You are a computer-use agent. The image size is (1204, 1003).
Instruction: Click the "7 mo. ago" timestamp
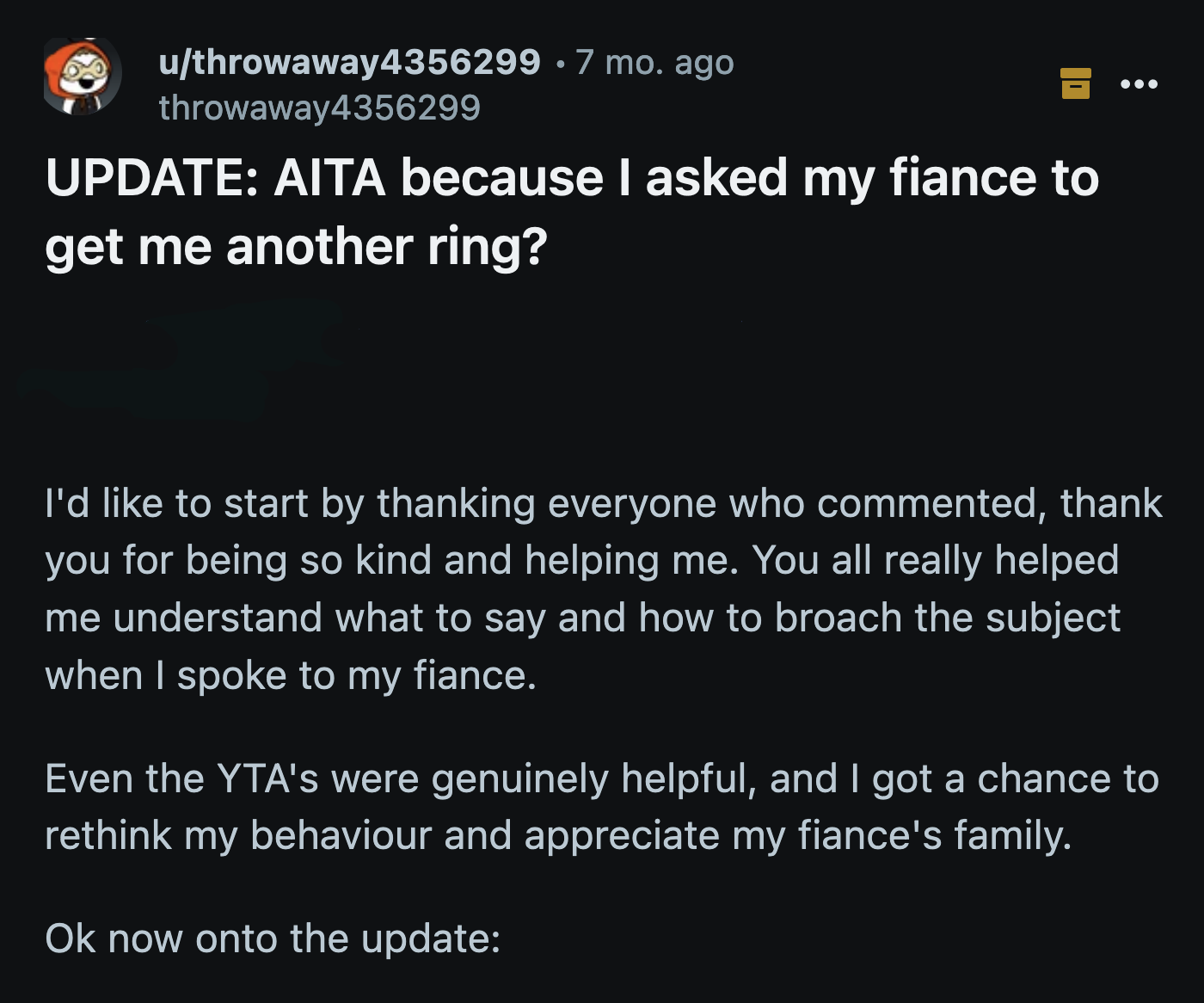click(x=654, y=62)
